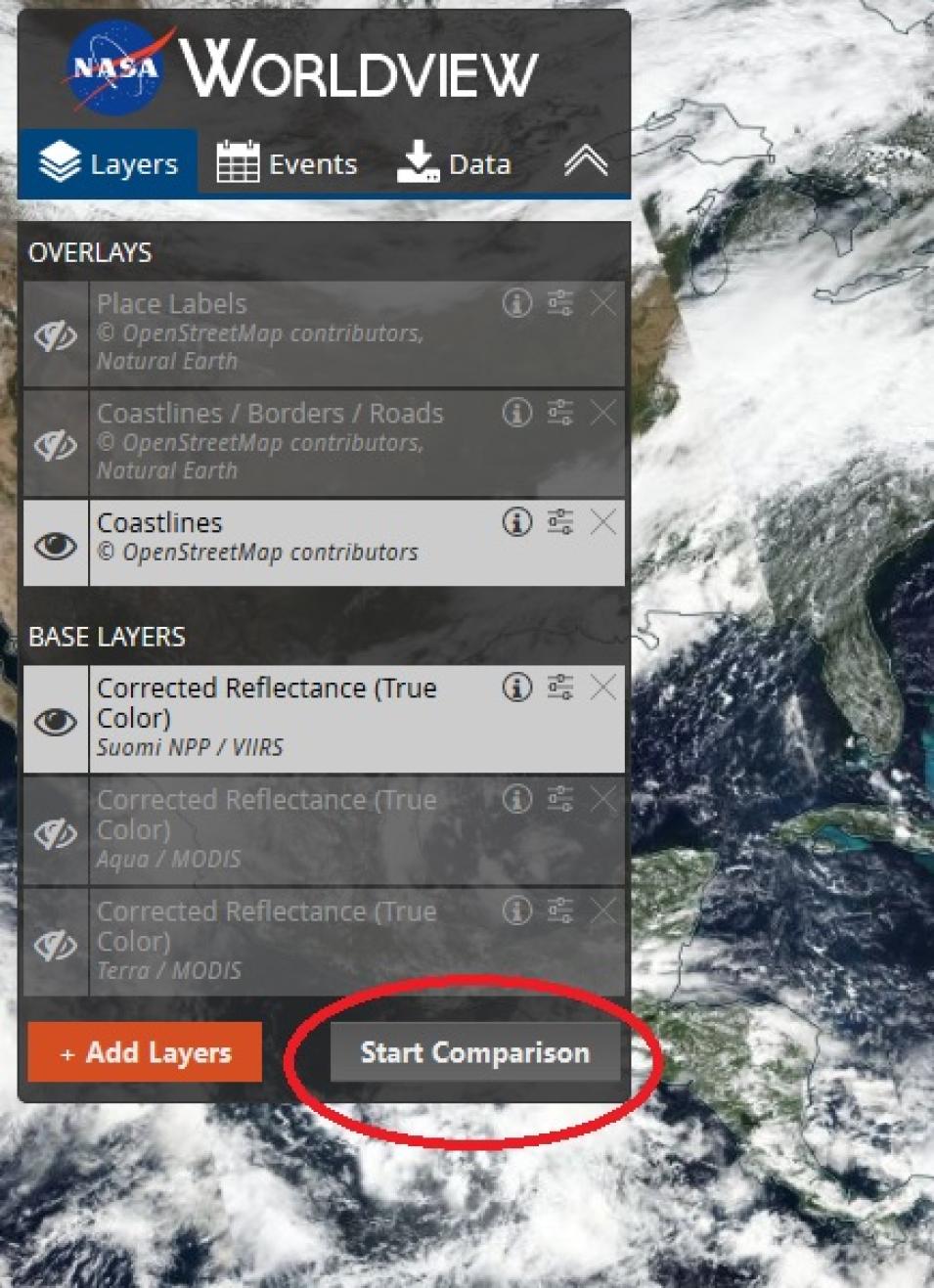
Task: Click the NASA logo
Action: [x=119, y=67]
